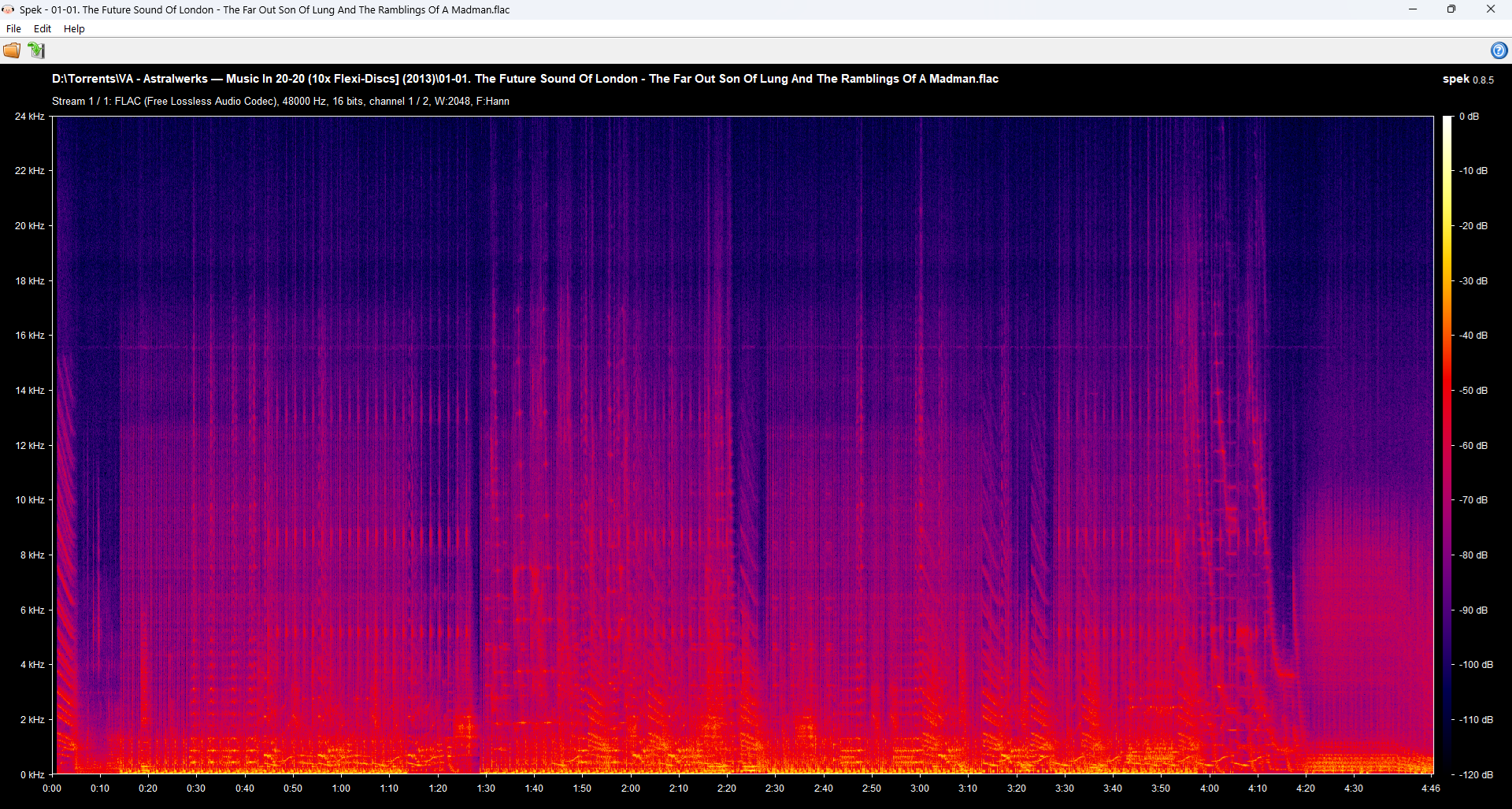This screenshot has width=1512, height=809.
Task: Click the Open file folder icon
Action: pyautogui.click(x=12, y=50)
